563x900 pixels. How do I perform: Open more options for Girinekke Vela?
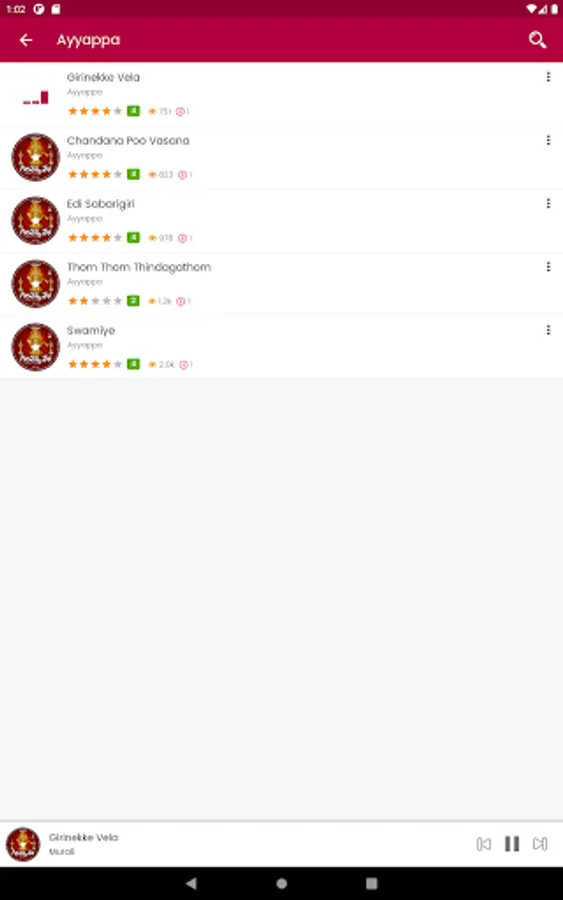click(x=548, y=77)
